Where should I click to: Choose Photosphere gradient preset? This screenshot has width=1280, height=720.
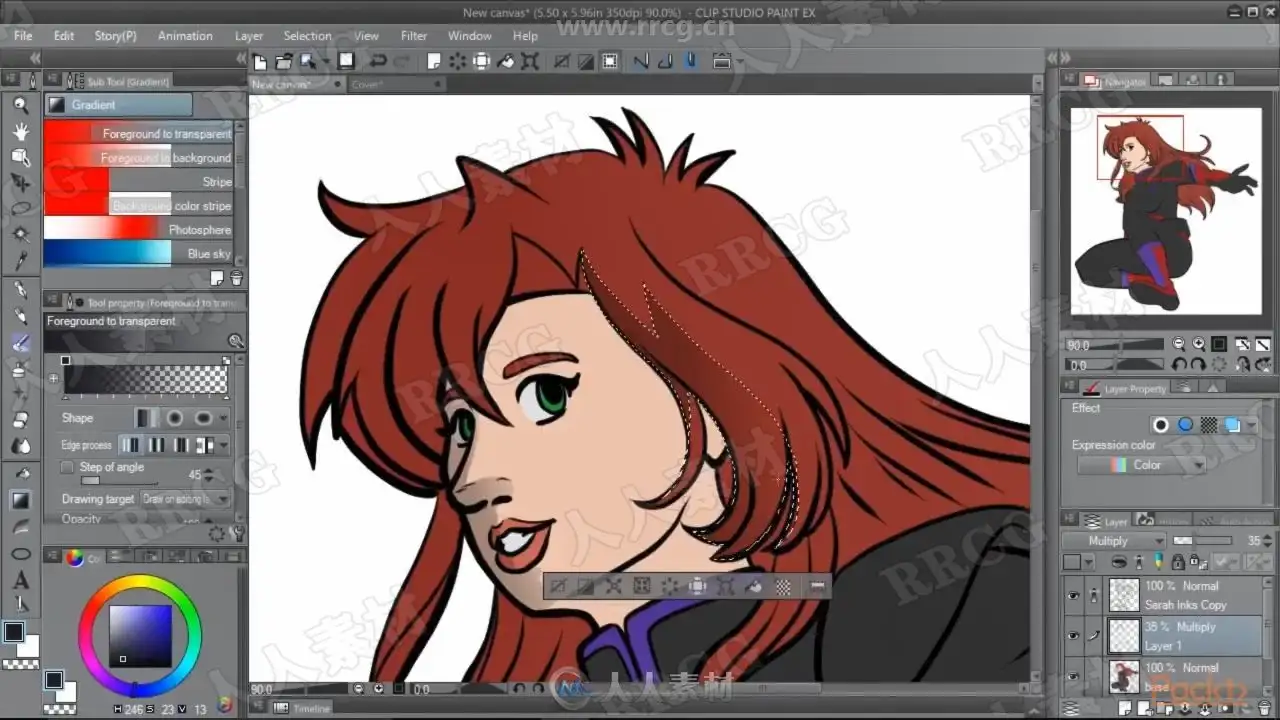point(138,229)
